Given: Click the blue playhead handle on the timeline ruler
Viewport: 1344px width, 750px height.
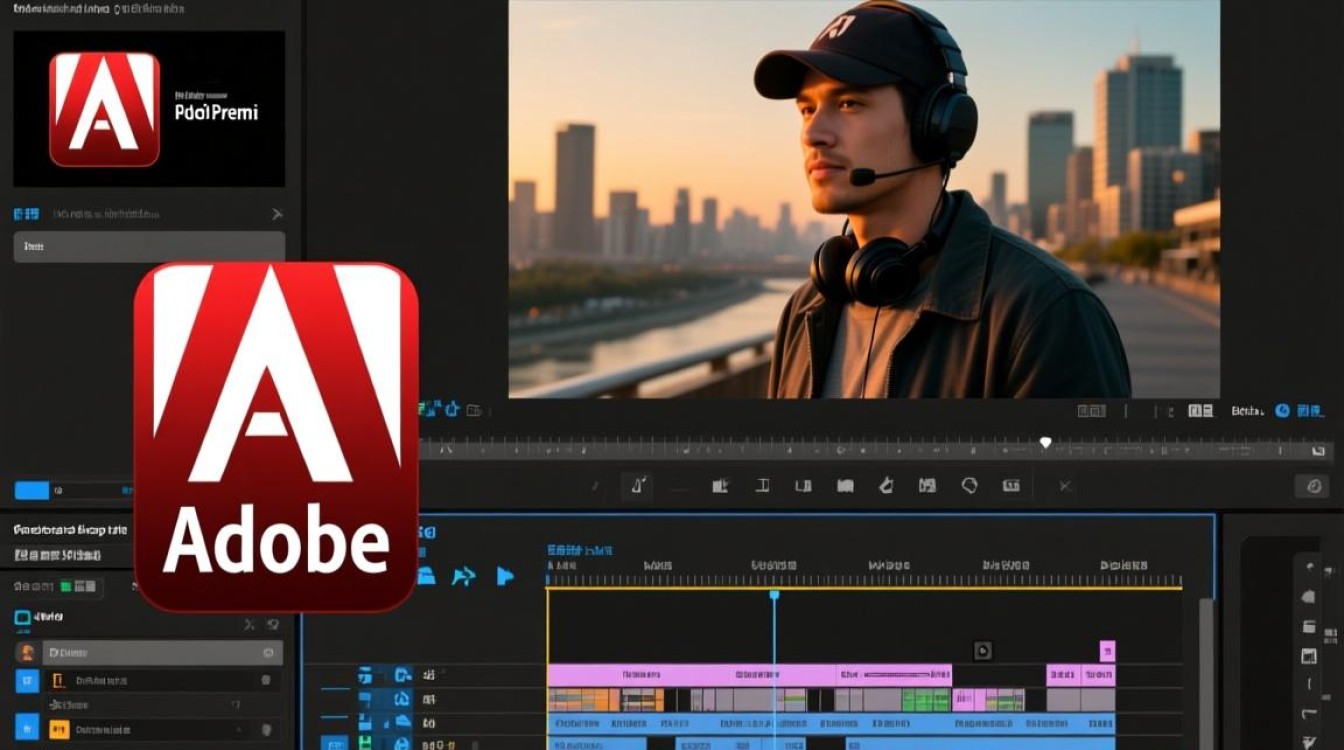Looking at the screenshot, I should (774, 595).
